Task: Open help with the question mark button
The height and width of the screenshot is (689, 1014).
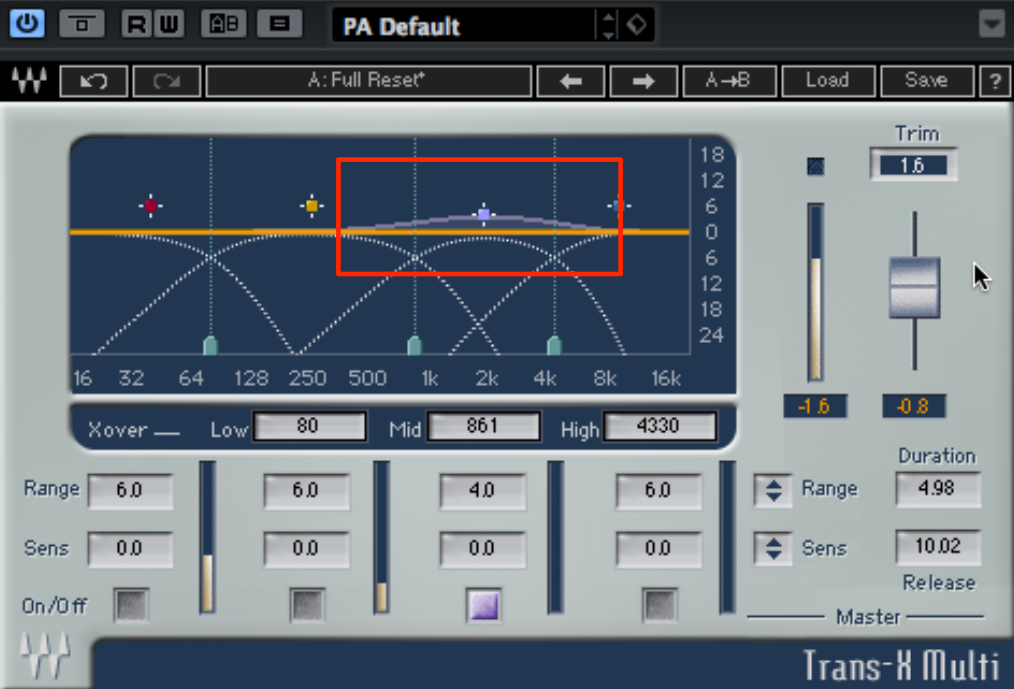Action: click(995, 81)
